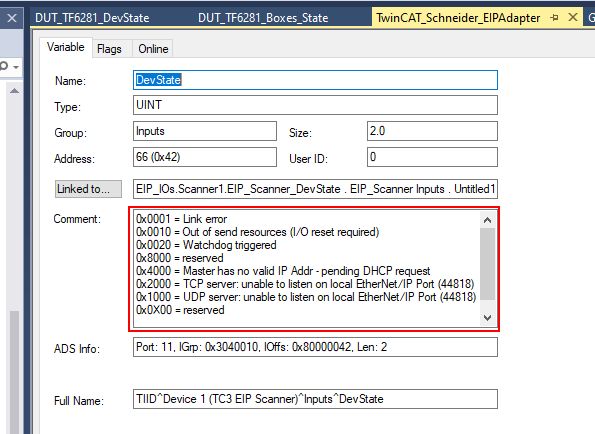Viewport: 595px width, 434px height.
Task: Click the User ID field
Action: click(x=432, y=157)
